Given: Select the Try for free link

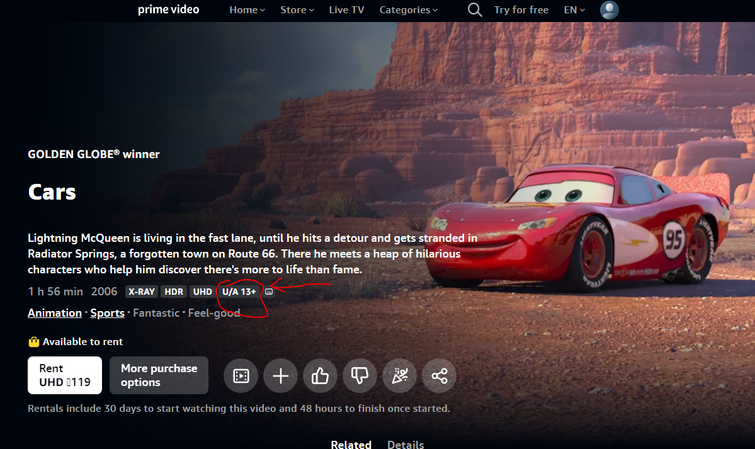Looking at the screenshot, I should click(521, 10).
